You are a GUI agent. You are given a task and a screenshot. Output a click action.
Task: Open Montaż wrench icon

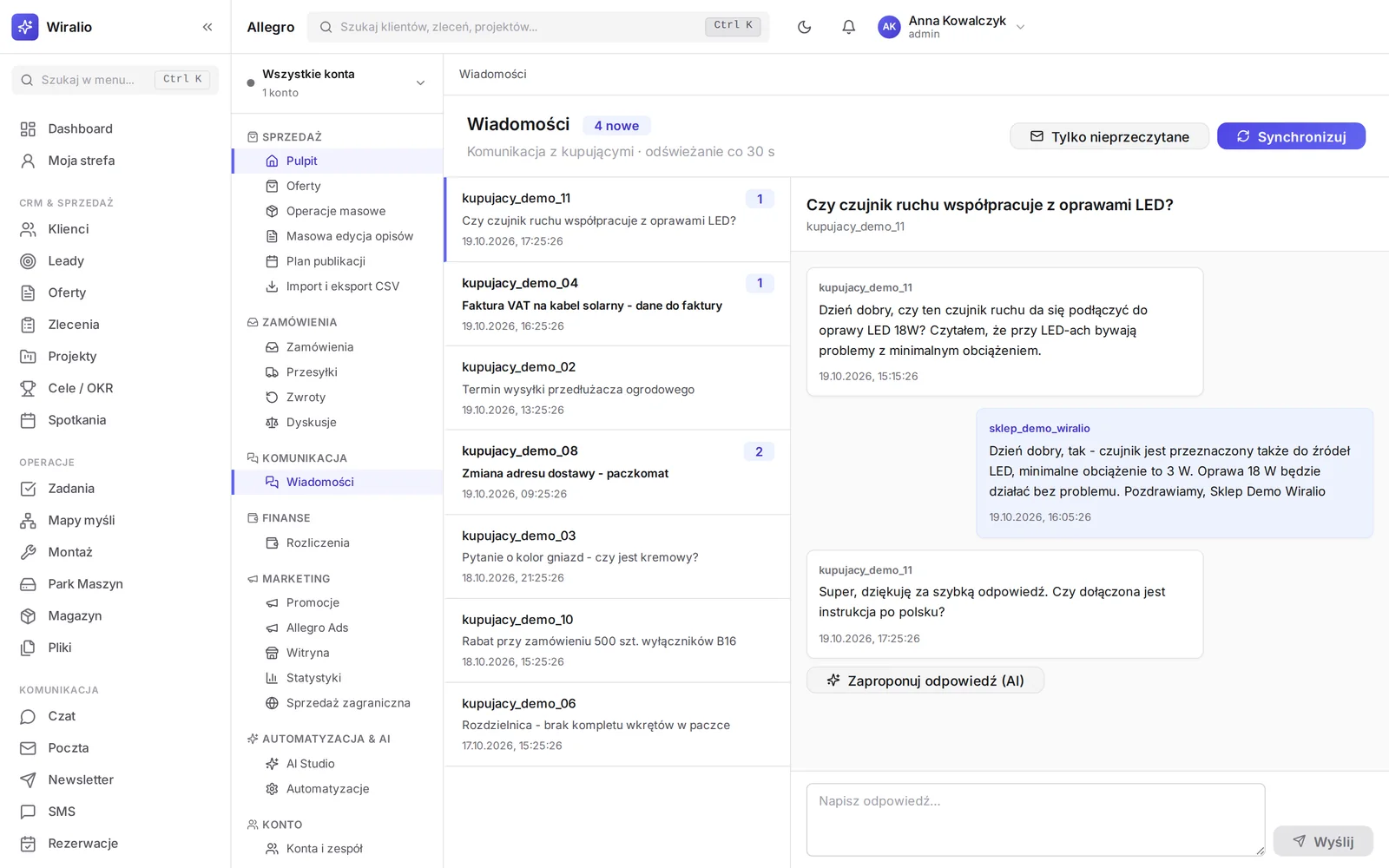[28, 552]
